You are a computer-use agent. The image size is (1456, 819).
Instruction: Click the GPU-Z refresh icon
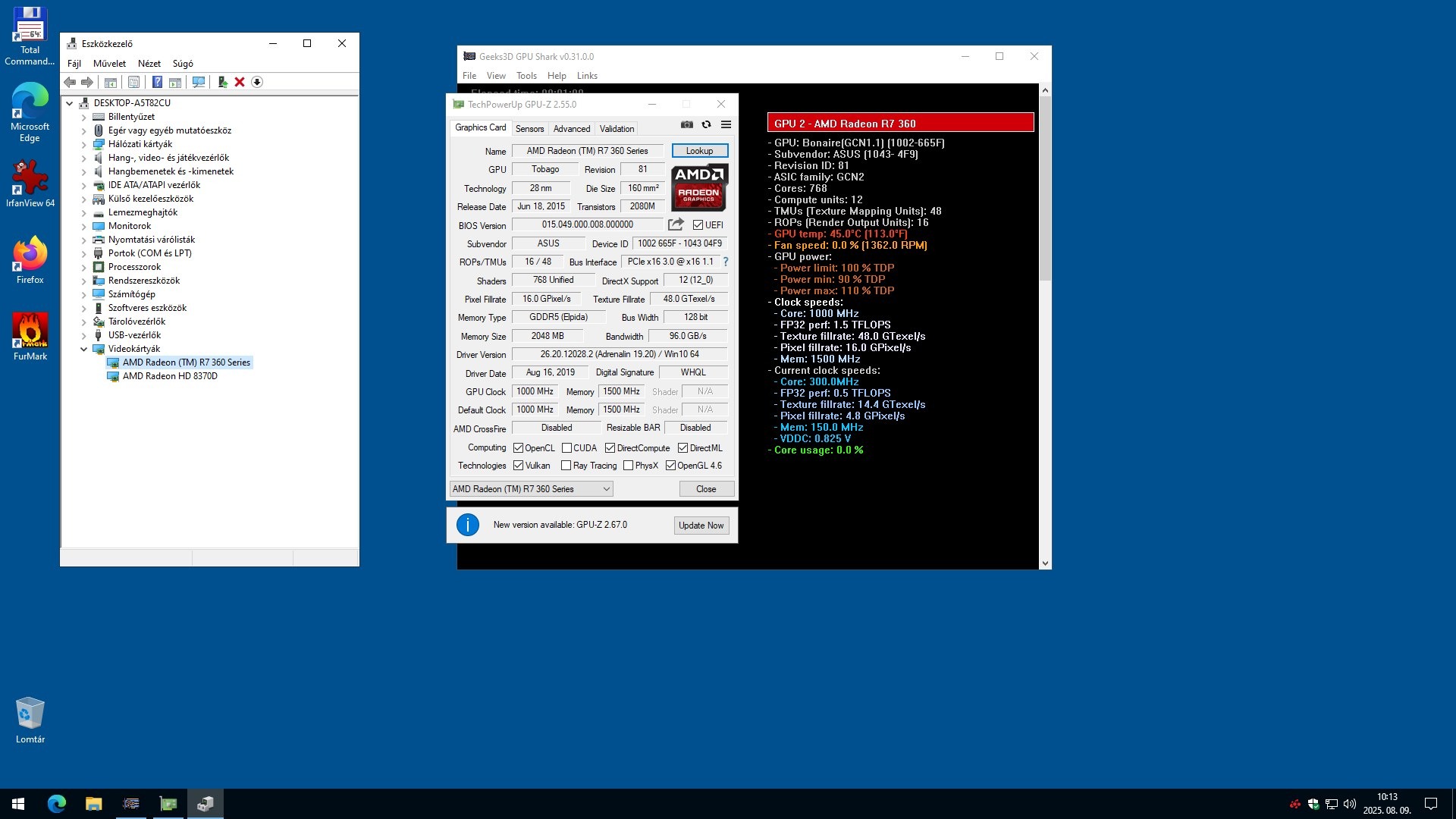(706, 124)
